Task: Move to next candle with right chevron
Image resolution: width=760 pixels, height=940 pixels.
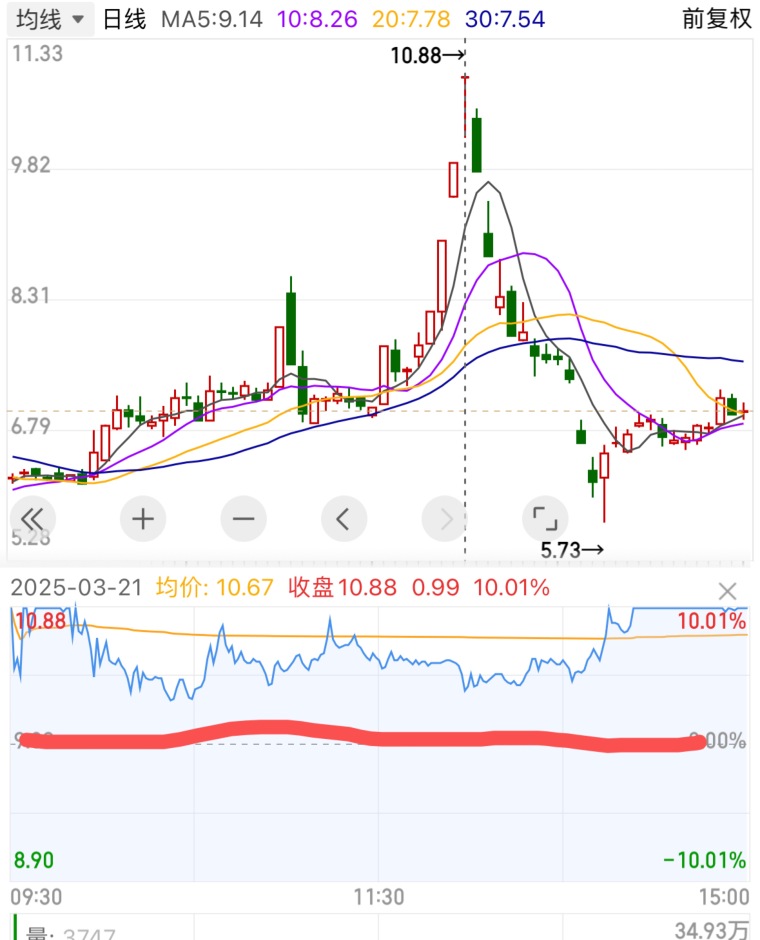Action: coord(445,519)
